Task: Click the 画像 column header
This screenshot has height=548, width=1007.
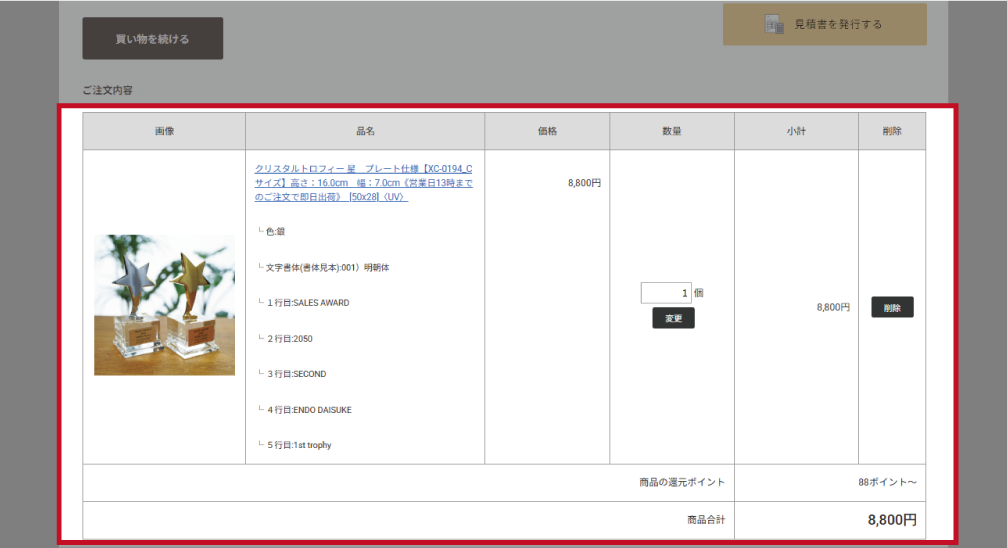Action: click(x=164, y=131)
